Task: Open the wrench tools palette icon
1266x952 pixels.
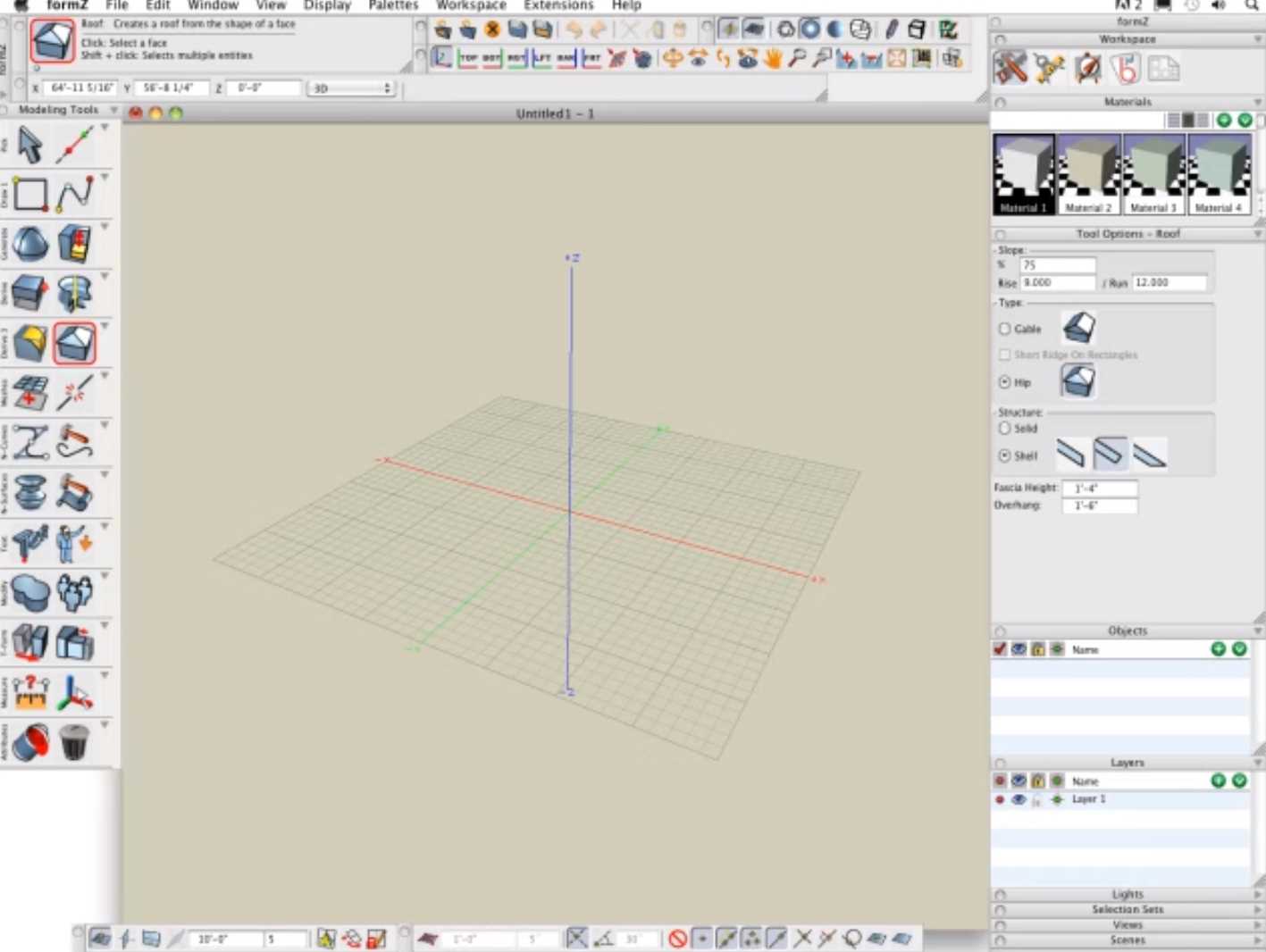Action: tap(1010, 68)
